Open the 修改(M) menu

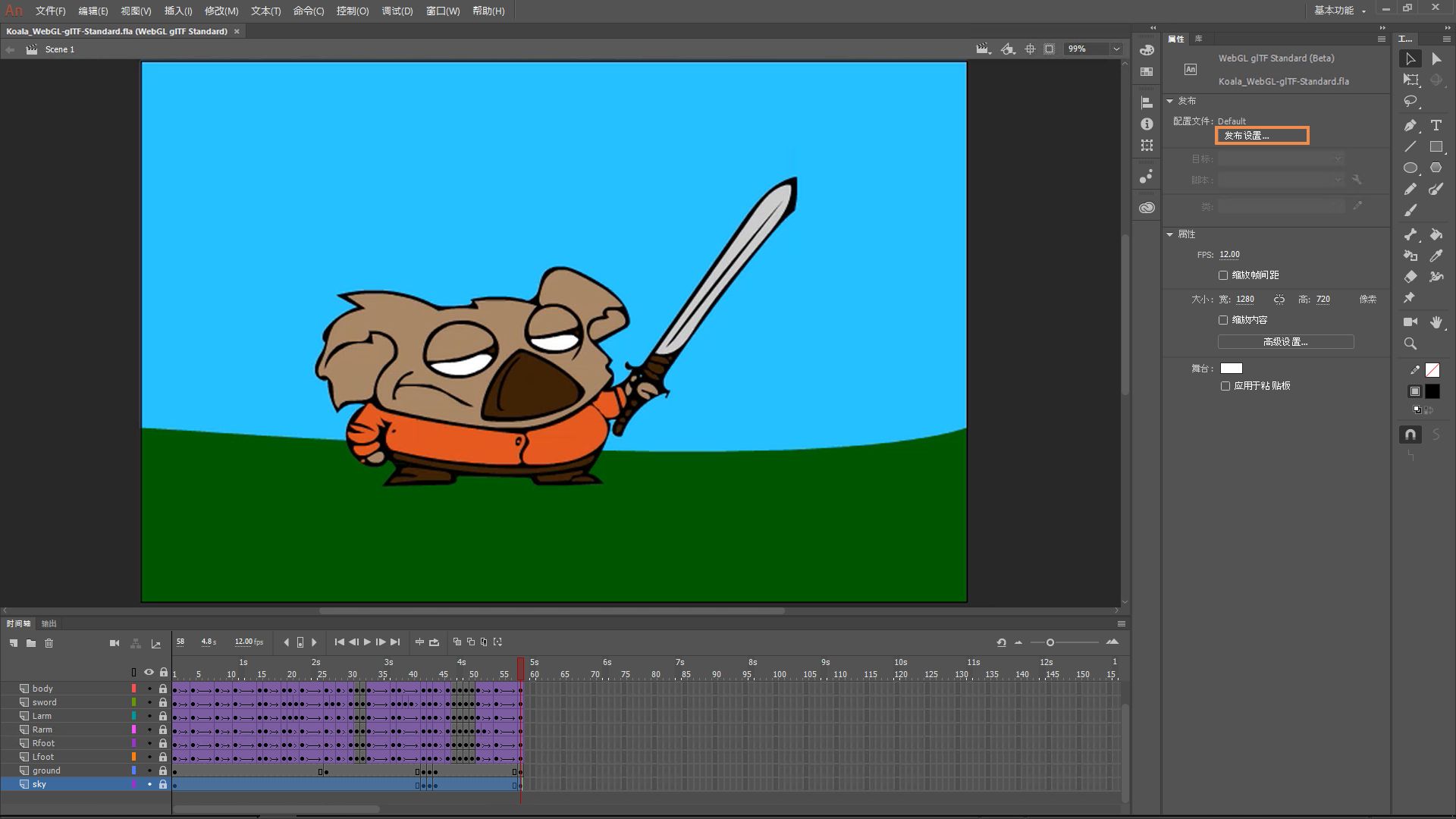(x=221, y=11)
